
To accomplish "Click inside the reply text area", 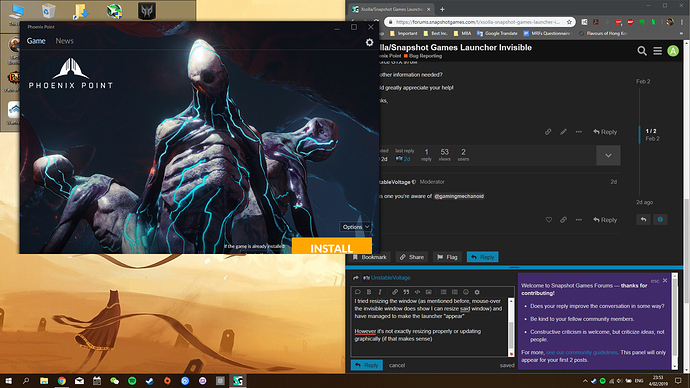I will click(429, 326).
